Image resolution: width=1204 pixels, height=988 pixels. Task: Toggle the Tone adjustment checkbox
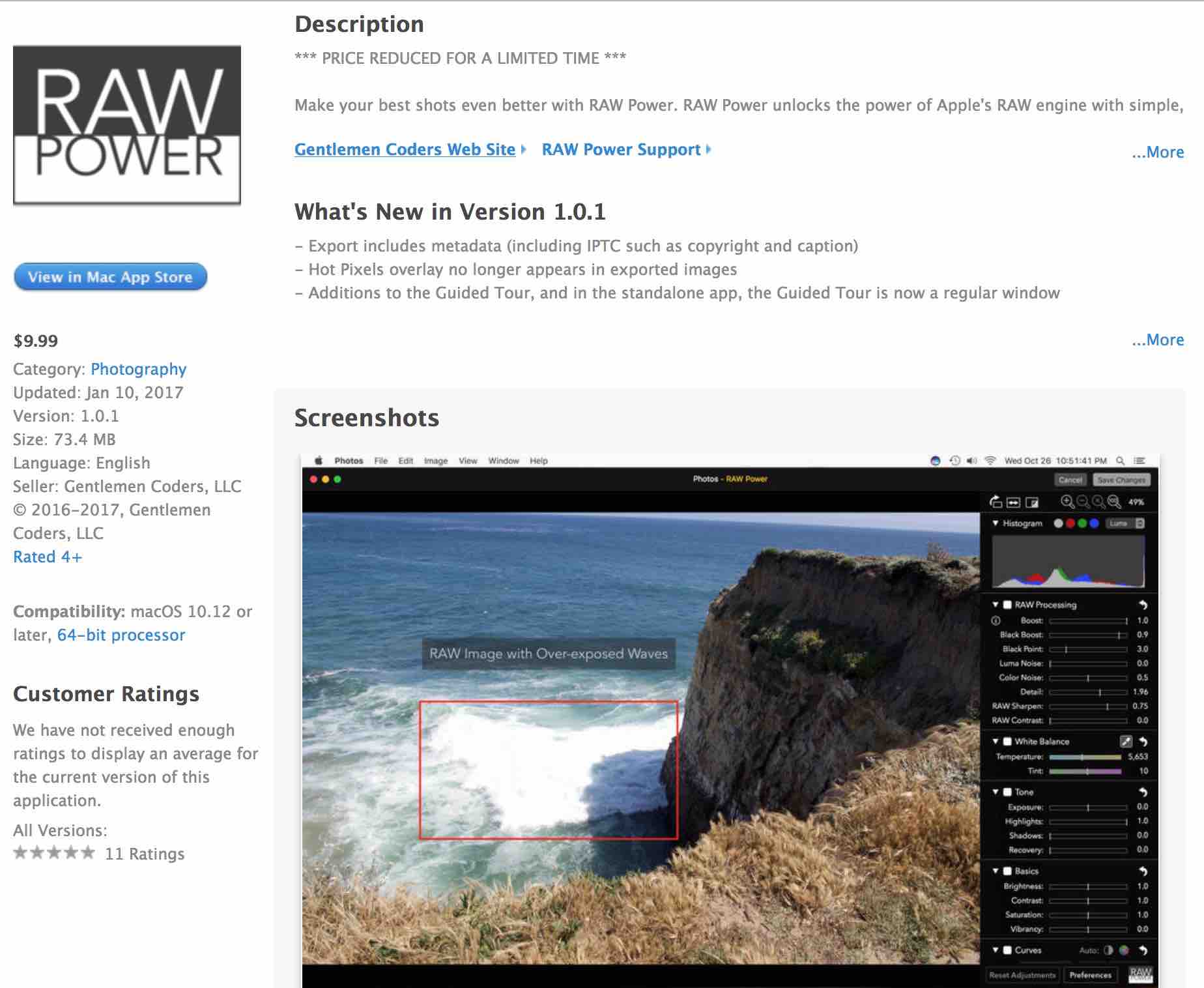(x=1008, y=794)
